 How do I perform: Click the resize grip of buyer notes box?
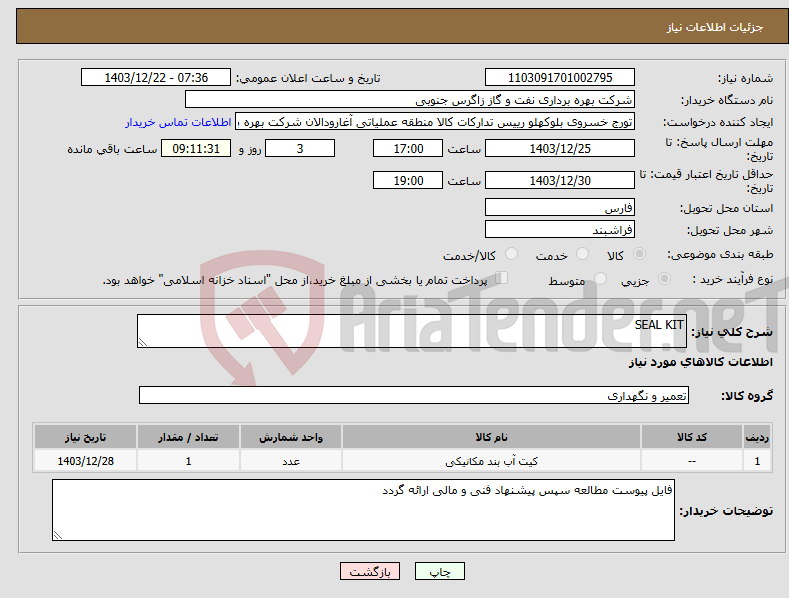pyautogui.click(x=58, y=535)
